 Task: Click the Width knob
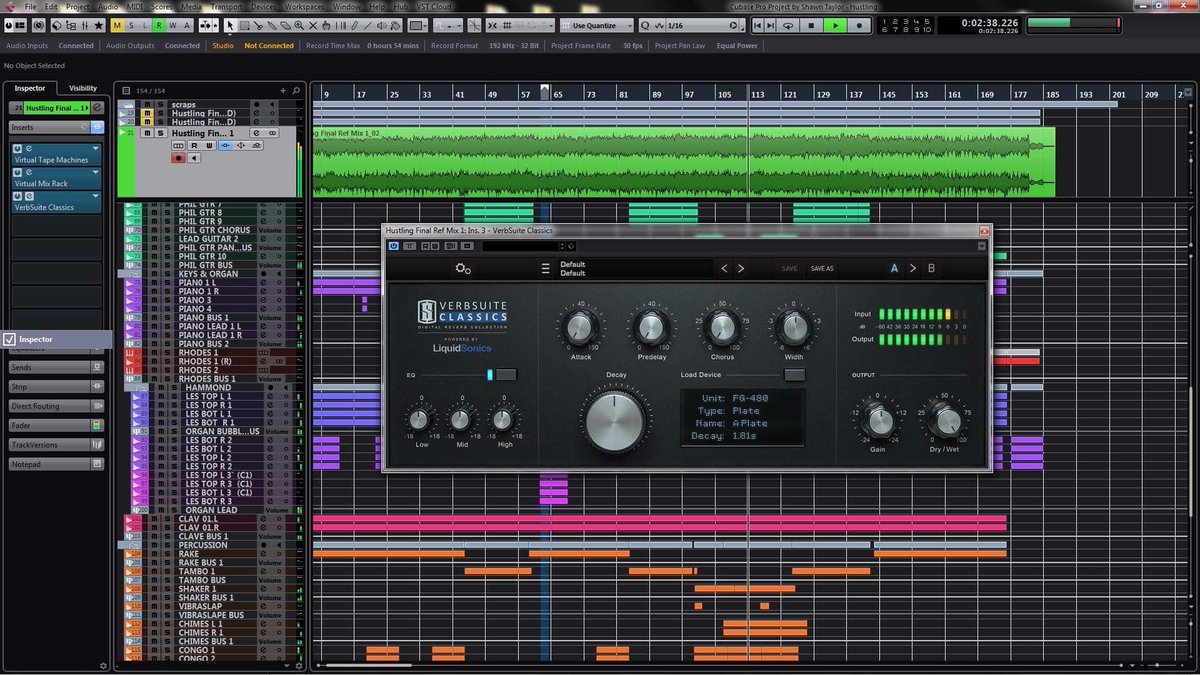[x=792, y=327]
